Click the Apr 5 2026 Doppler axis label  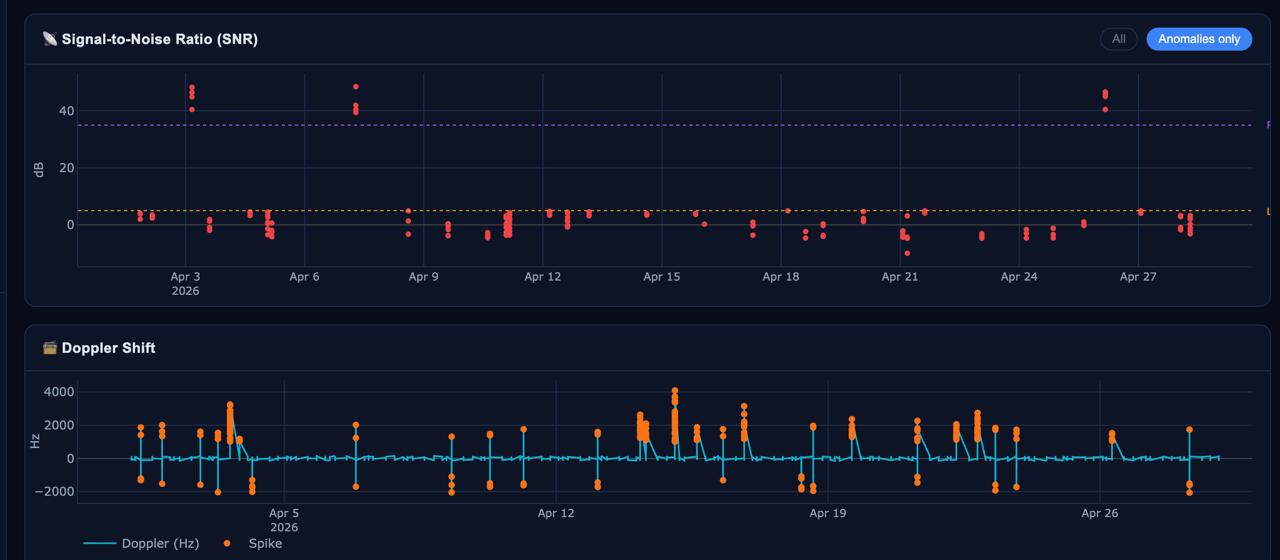pyautogui.click(x=284, y=520)
